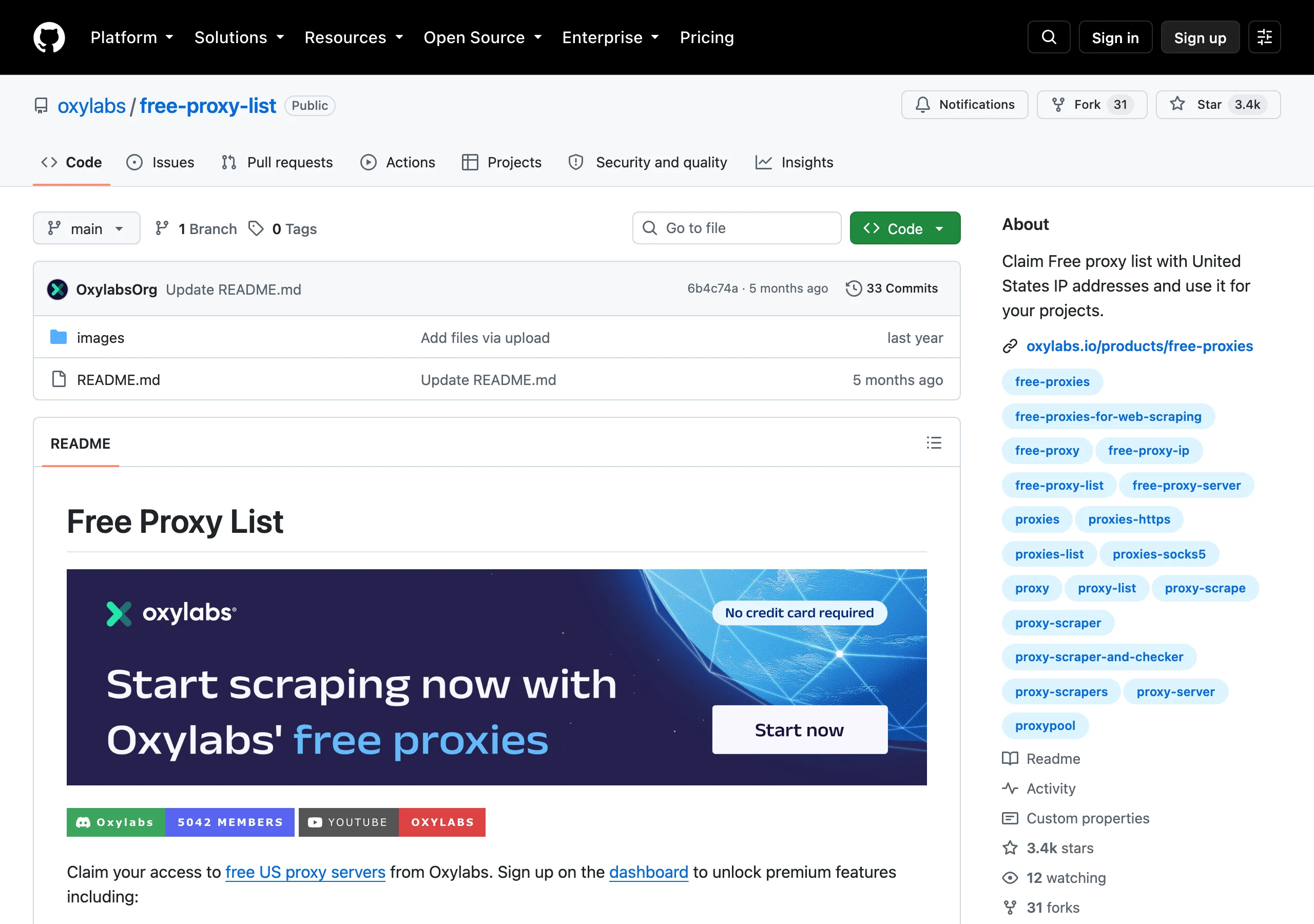View the 33 Commits history
This screenshot has width=1314, height=924.
[x=892, y=288]
